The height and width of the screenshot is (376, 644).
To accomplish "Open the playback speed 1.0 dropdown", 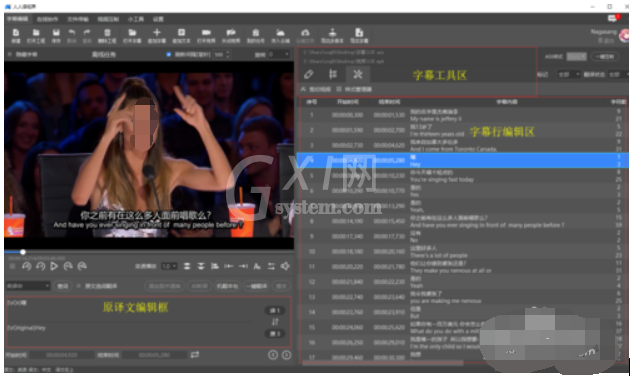I will [x=169, y=266].
